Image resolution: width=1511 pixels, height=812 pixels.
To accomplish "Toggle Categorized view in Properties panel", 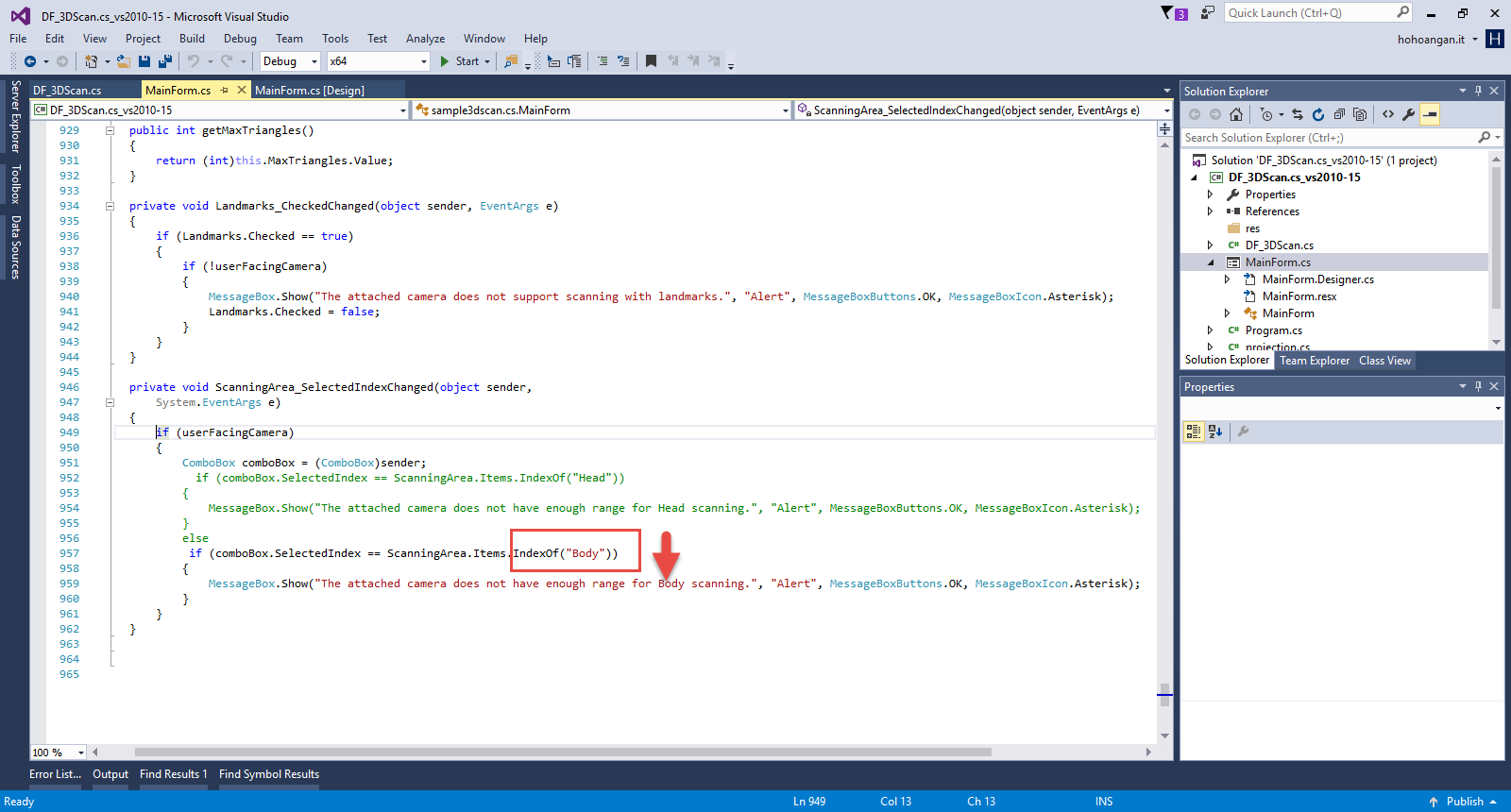I will (x=1194, y=431).
